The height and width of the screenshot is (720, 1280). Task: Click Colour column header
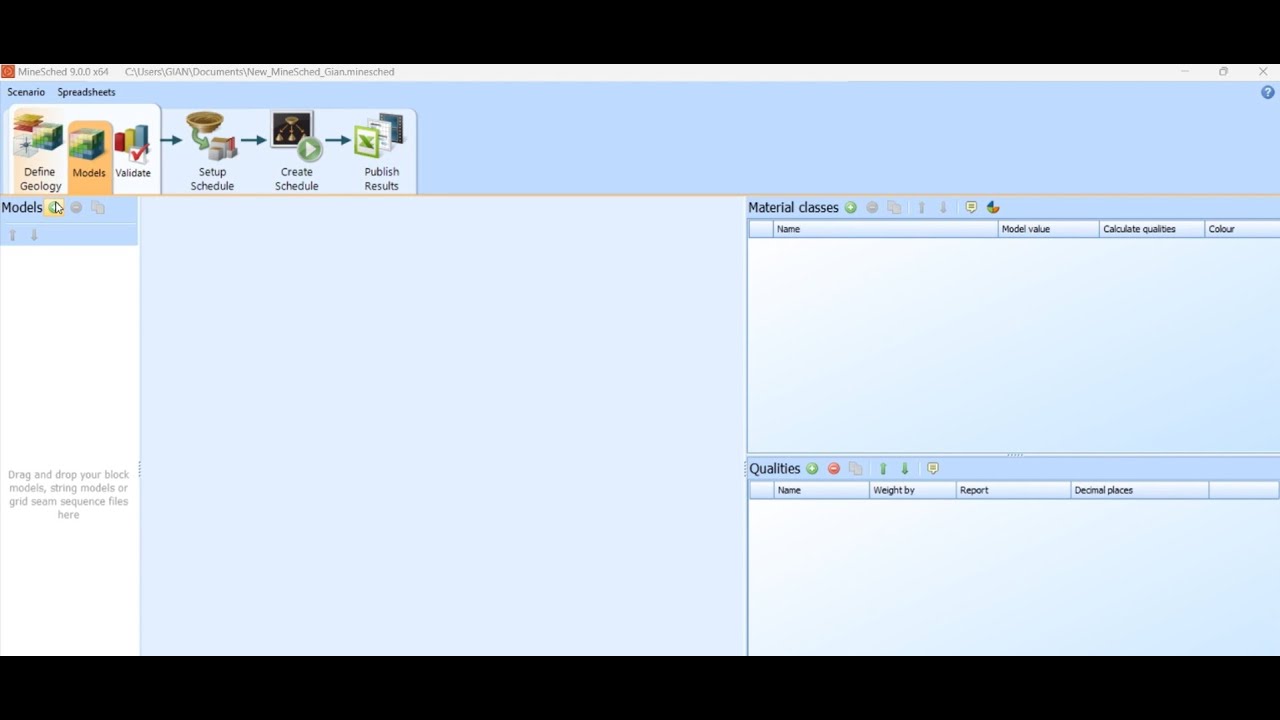1242,229
